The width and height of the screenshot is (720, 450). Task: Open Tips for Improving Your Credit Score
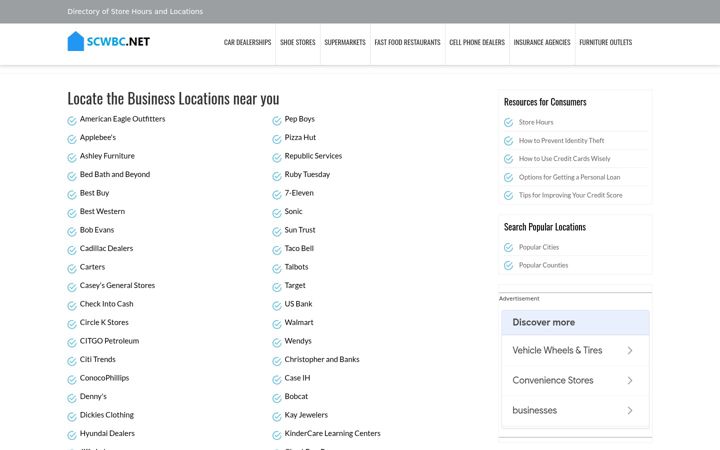571,195
